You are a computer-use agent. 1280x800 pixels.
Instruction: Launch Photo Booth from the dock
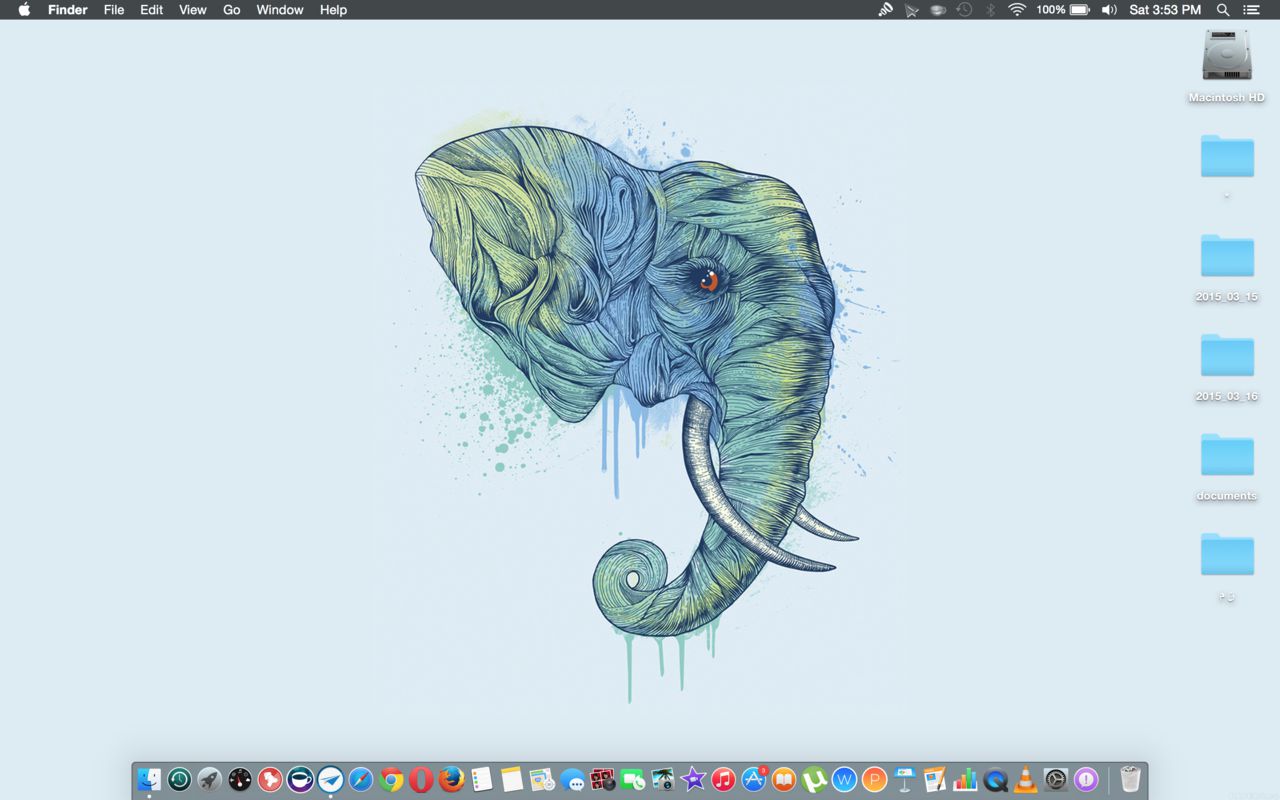pos(602,779)
